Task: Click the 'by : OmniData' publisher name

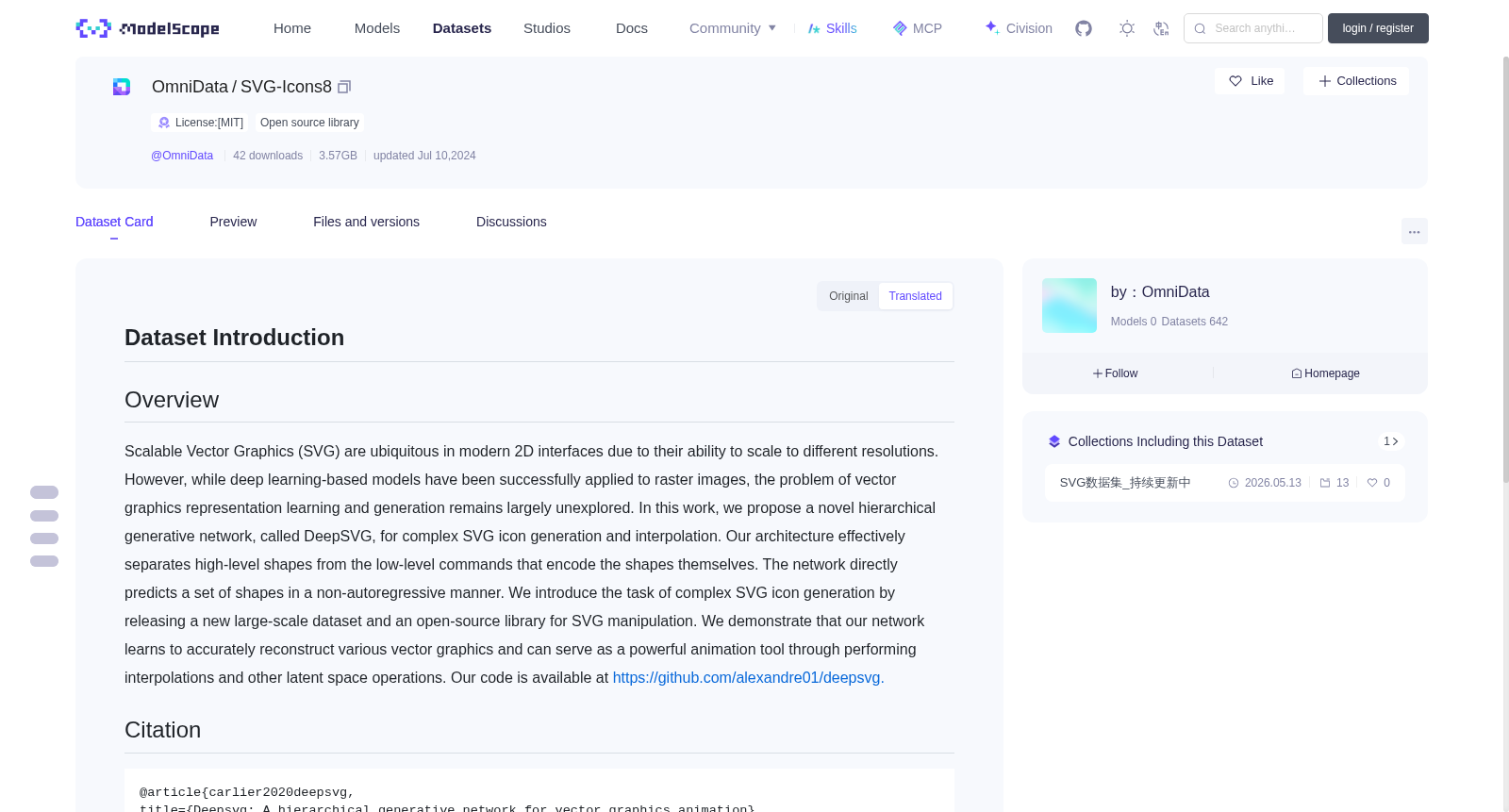Action: 1160,292
